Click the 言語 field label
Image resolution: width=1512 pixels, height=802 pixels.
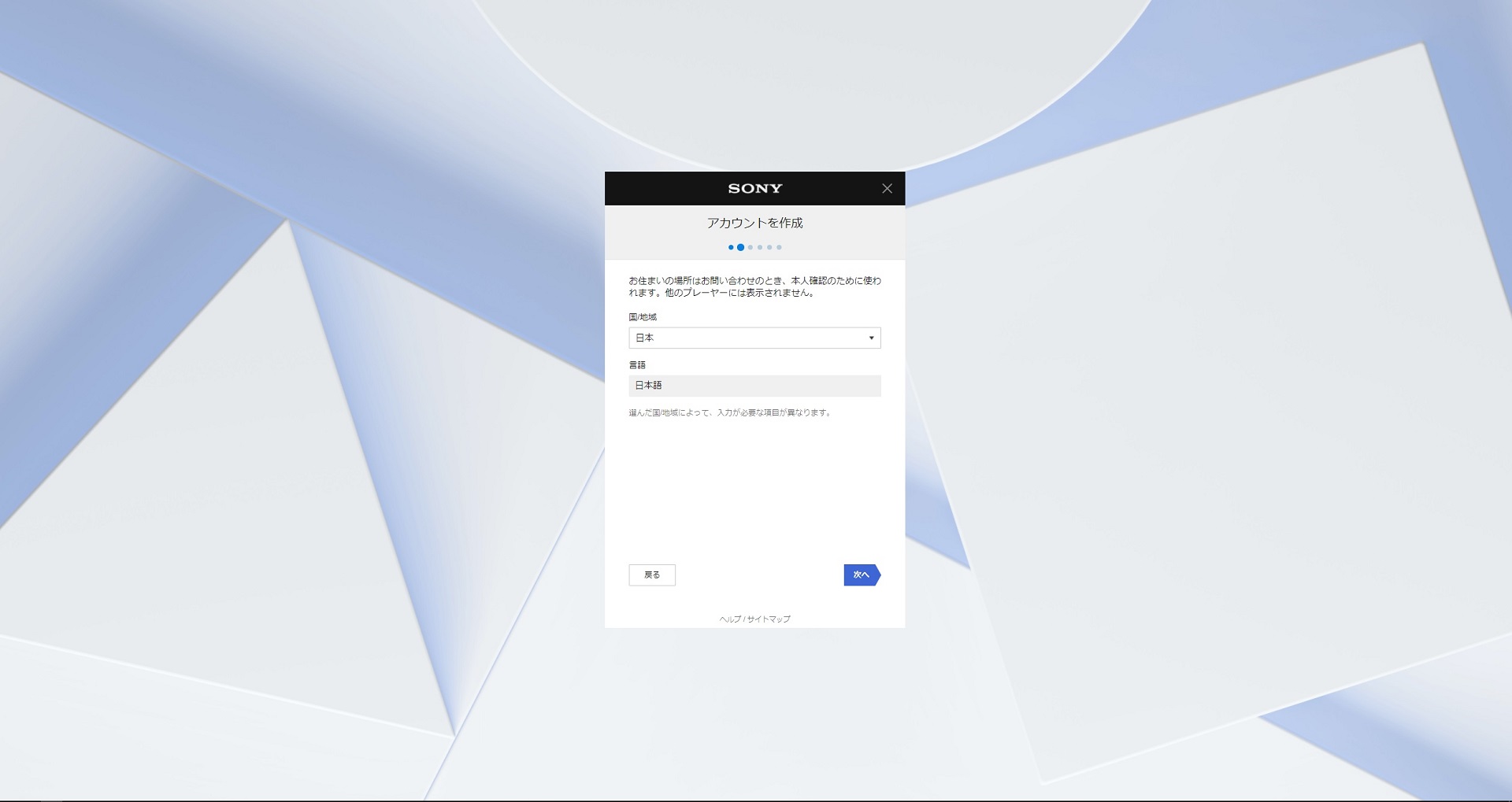(x=637, y=365)
